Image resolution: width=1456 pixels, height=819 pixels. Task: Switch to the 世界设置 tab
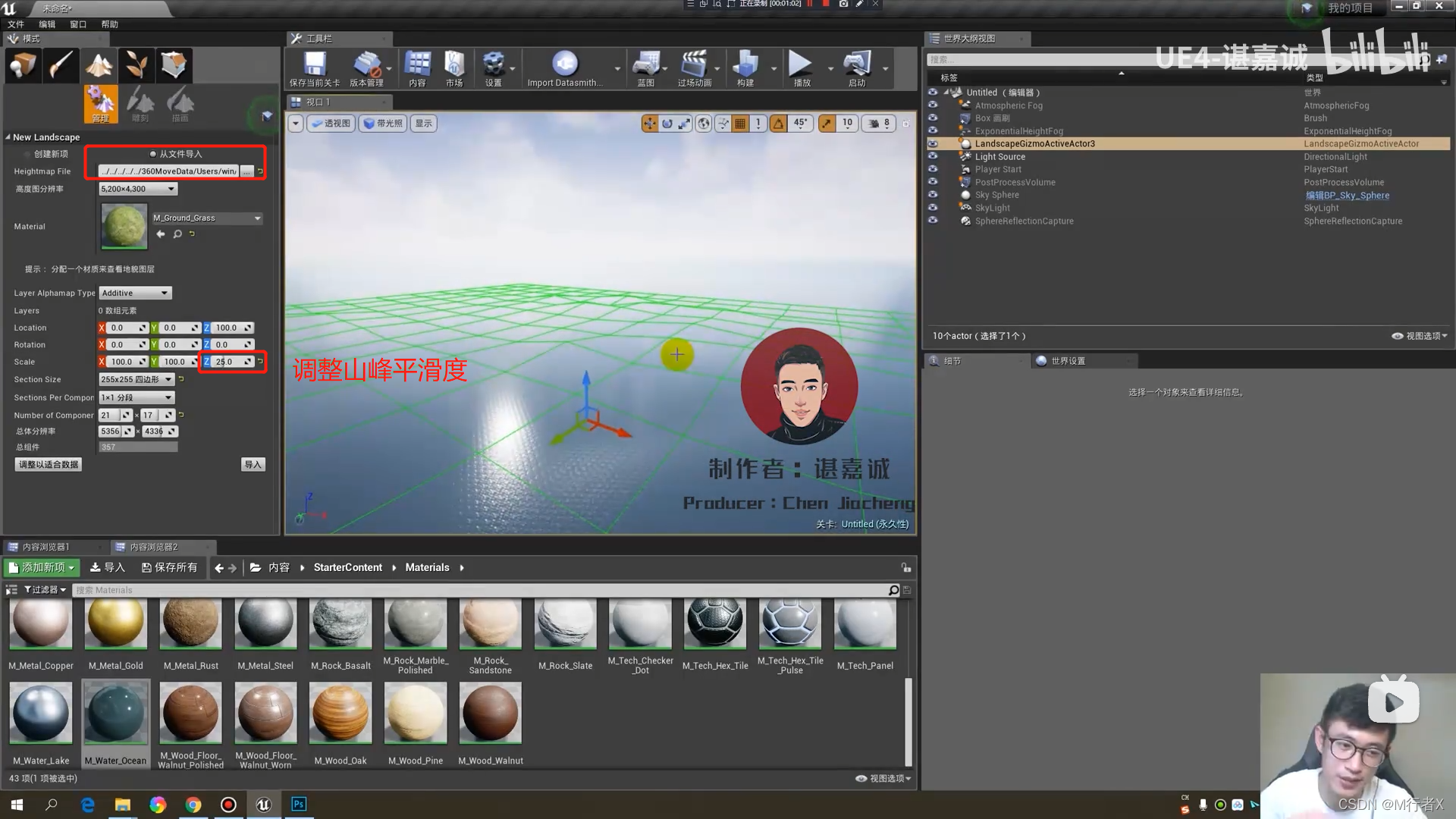(1067, 361)
